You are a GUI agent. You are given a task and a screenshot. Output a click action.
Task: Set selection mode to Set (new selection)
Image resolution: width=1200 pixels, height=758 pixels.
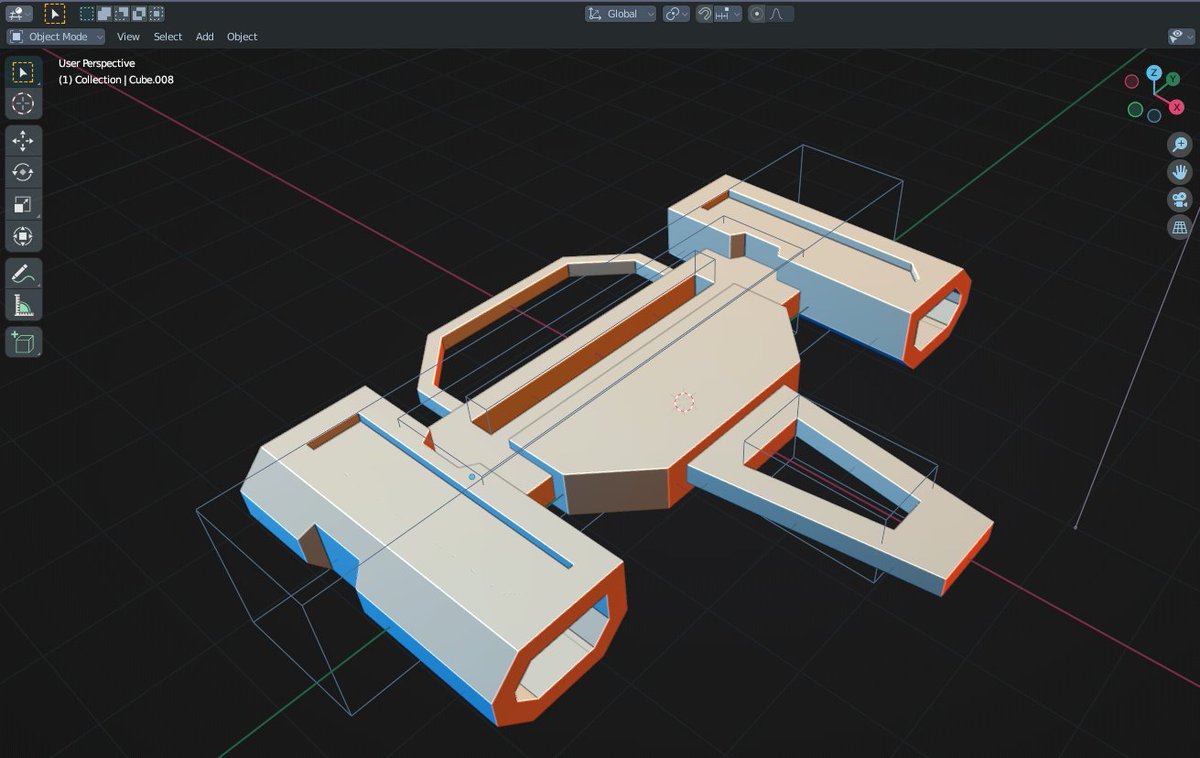(87, 14)
